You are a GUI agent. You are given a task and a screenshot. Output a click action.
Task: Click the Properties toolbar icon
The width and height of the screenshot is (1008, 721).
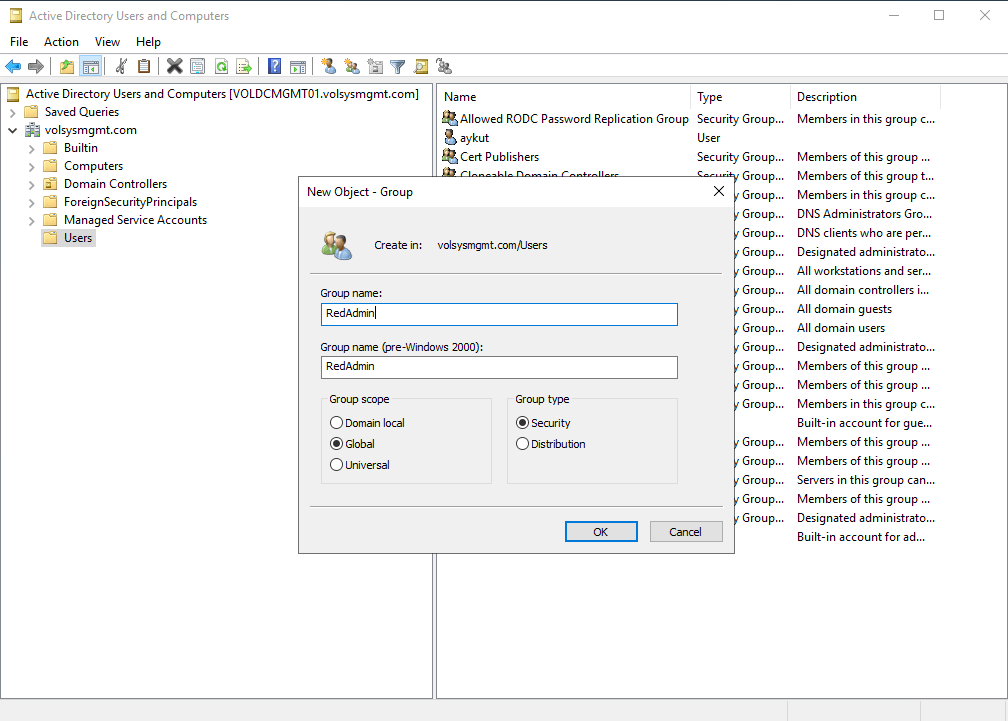197,67
